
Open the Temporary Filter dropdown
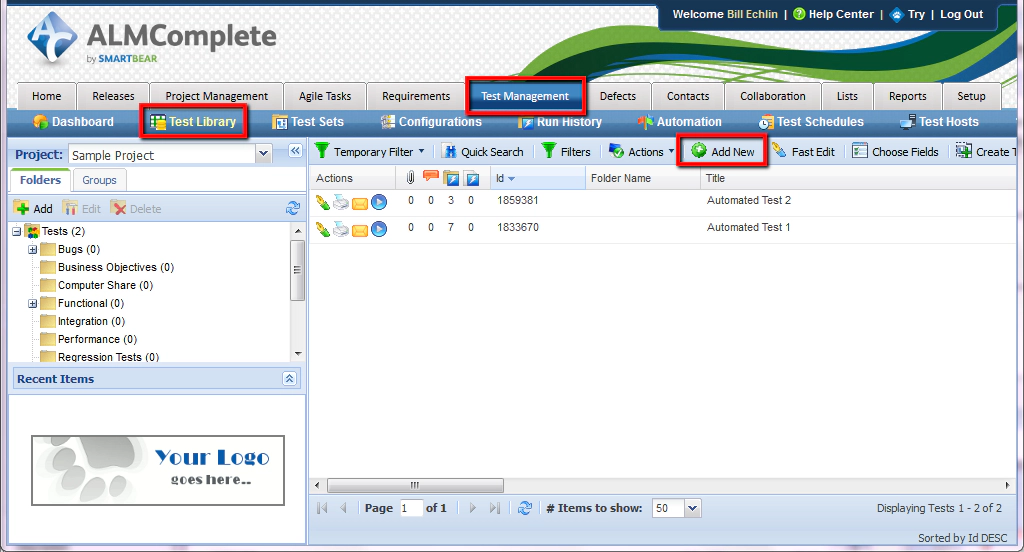[370, 152]
